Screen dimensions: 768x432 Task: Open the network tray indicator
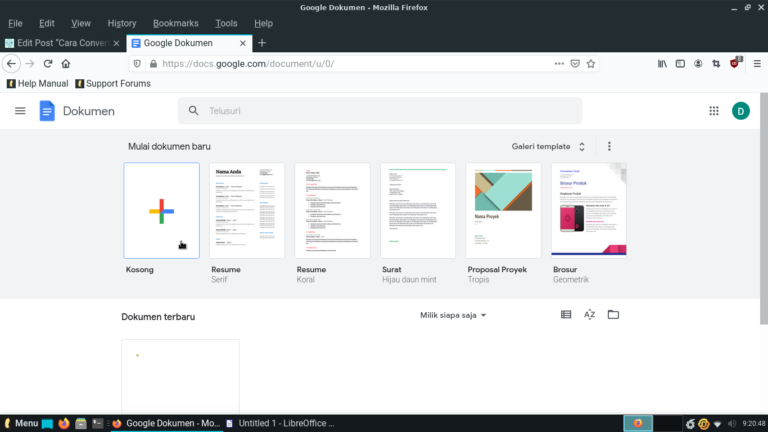(x=718, y=424)
